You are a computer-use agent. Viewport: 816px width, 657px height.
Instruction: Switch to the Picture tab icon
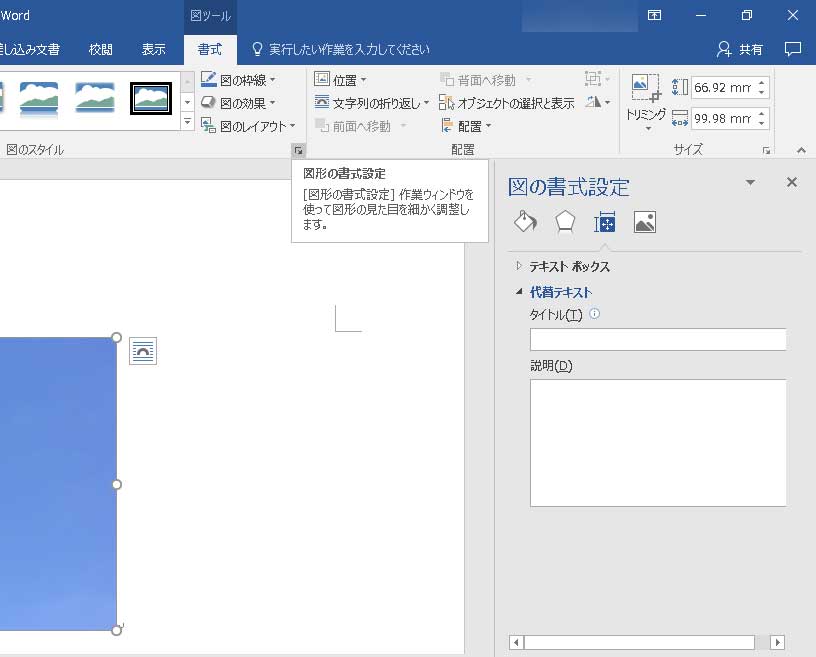(x=645, y=222)
